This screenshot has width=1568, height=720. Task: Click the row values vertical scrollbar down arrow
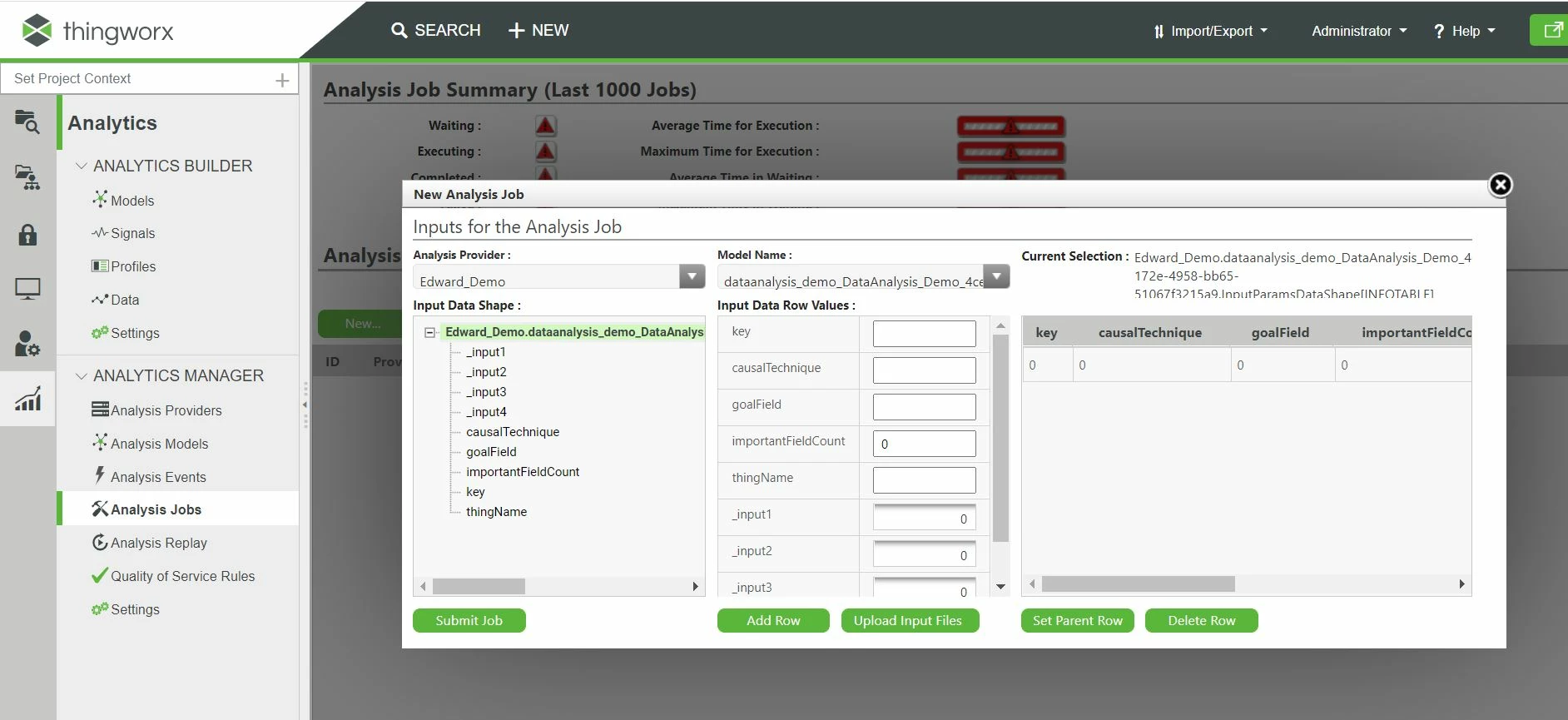(x=1001, y=587)
